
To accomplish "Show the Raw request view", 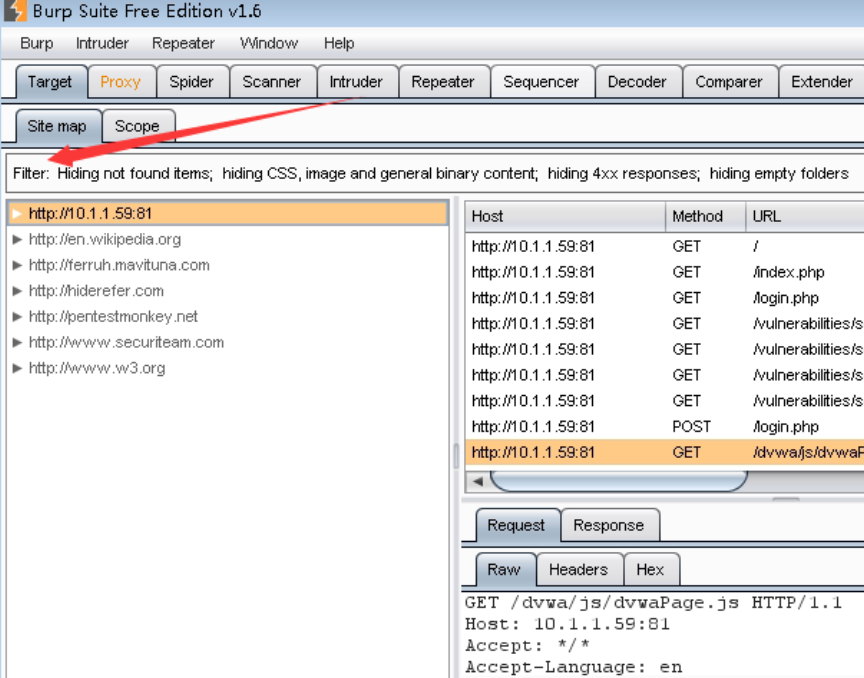I will tap(504, 569).
